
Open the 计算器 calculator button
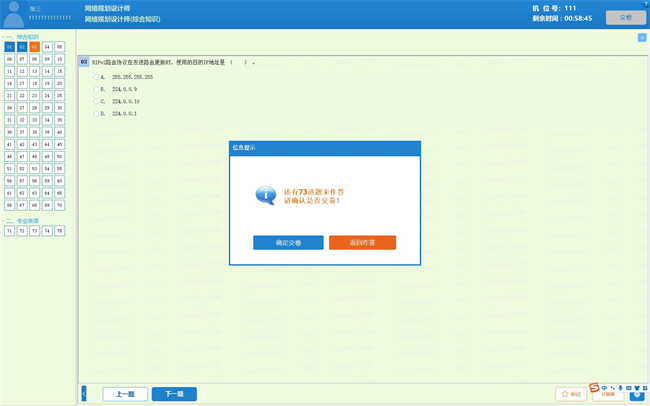point(607,394)
